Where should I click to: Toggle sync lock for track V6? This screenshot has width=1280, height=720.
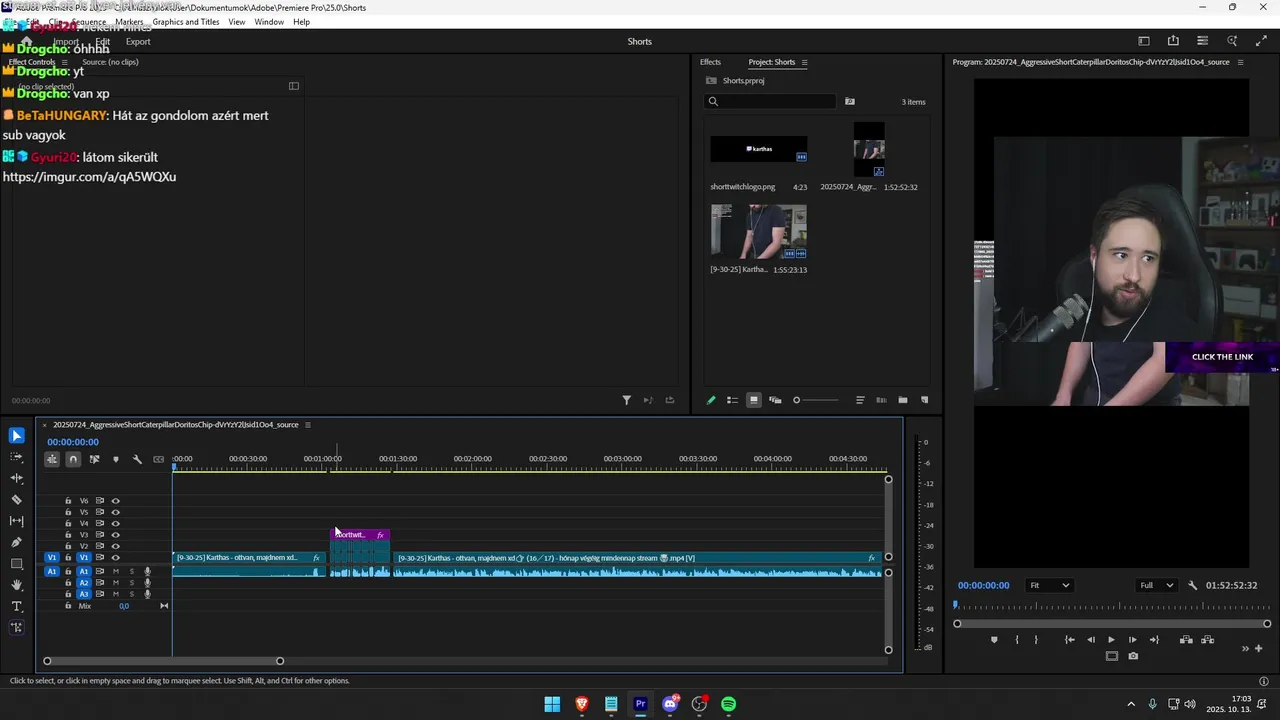click(99, 501)
